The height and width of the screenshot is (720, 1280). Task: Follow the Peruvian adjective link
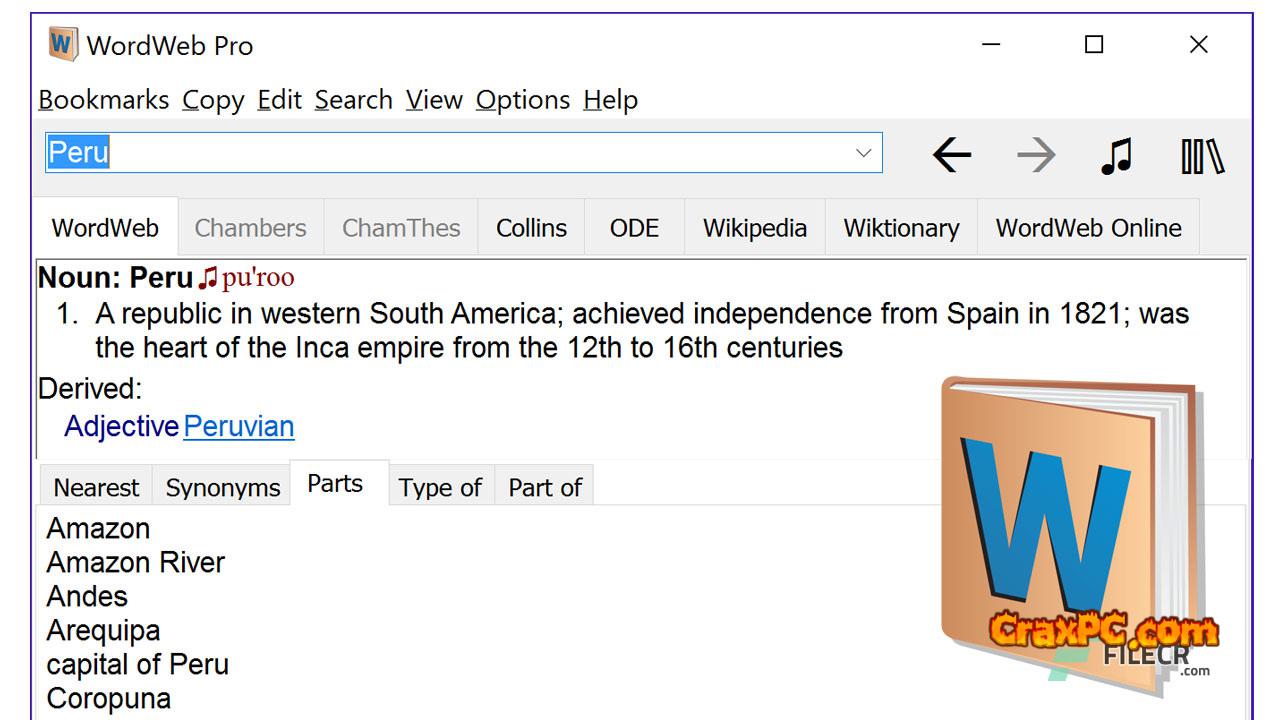(x=239, y=427)
